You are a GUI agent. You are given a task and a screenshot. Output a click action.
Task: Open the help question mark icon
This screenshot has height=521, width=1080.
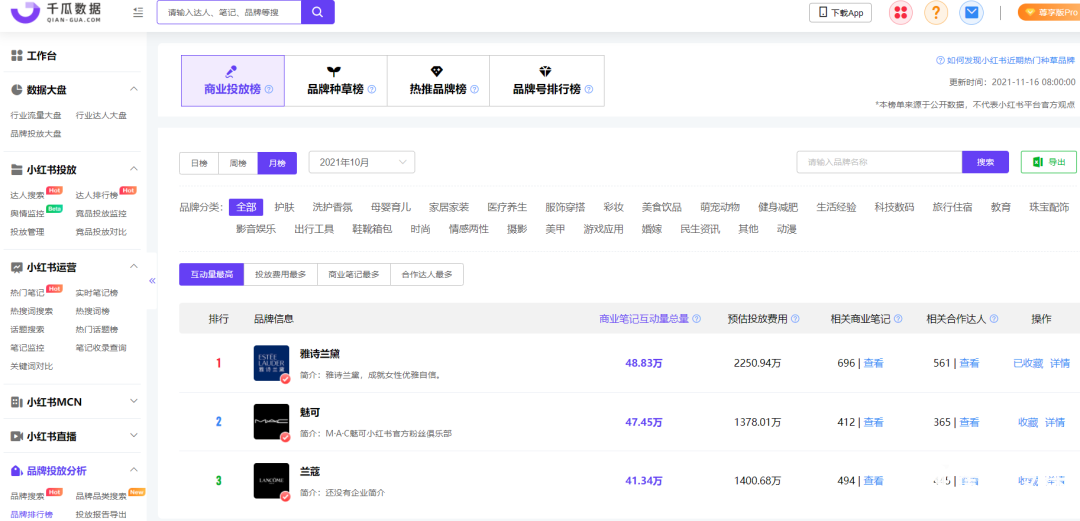tap(936, 12)
